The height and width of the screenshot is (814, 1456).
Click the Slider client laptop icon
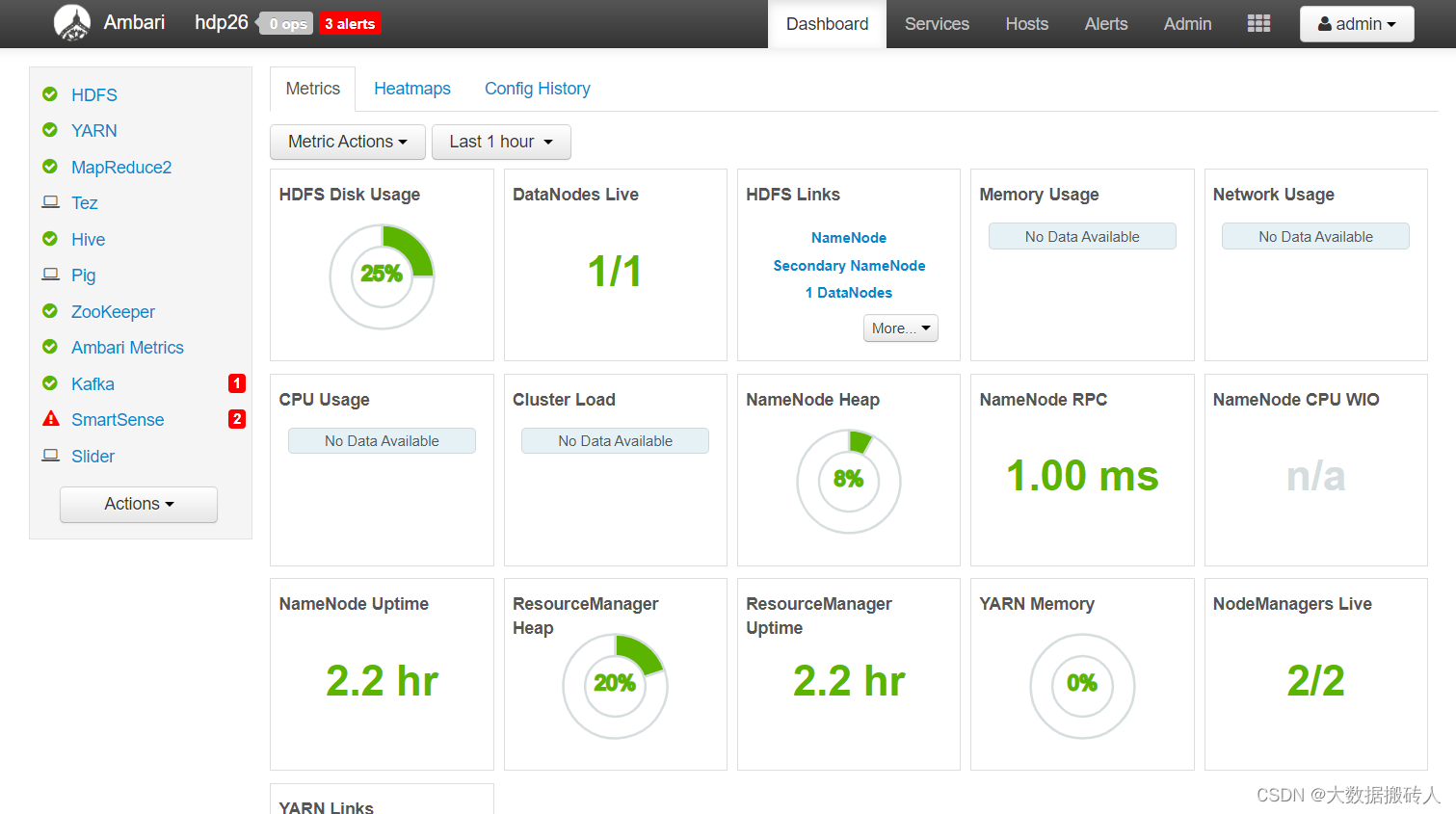click(x=51, y=456)
